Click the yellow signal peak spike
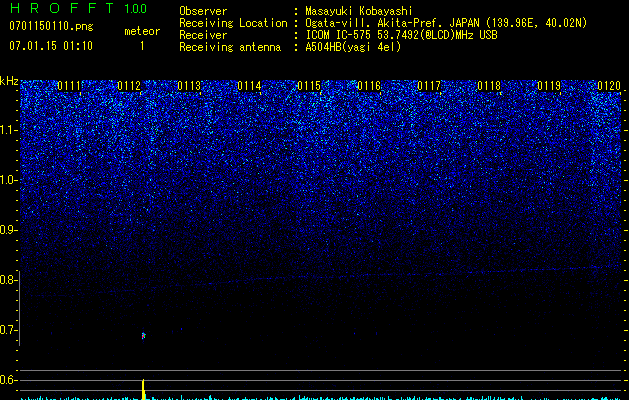This screenshot has height=400, width=629. pos(143,389)
